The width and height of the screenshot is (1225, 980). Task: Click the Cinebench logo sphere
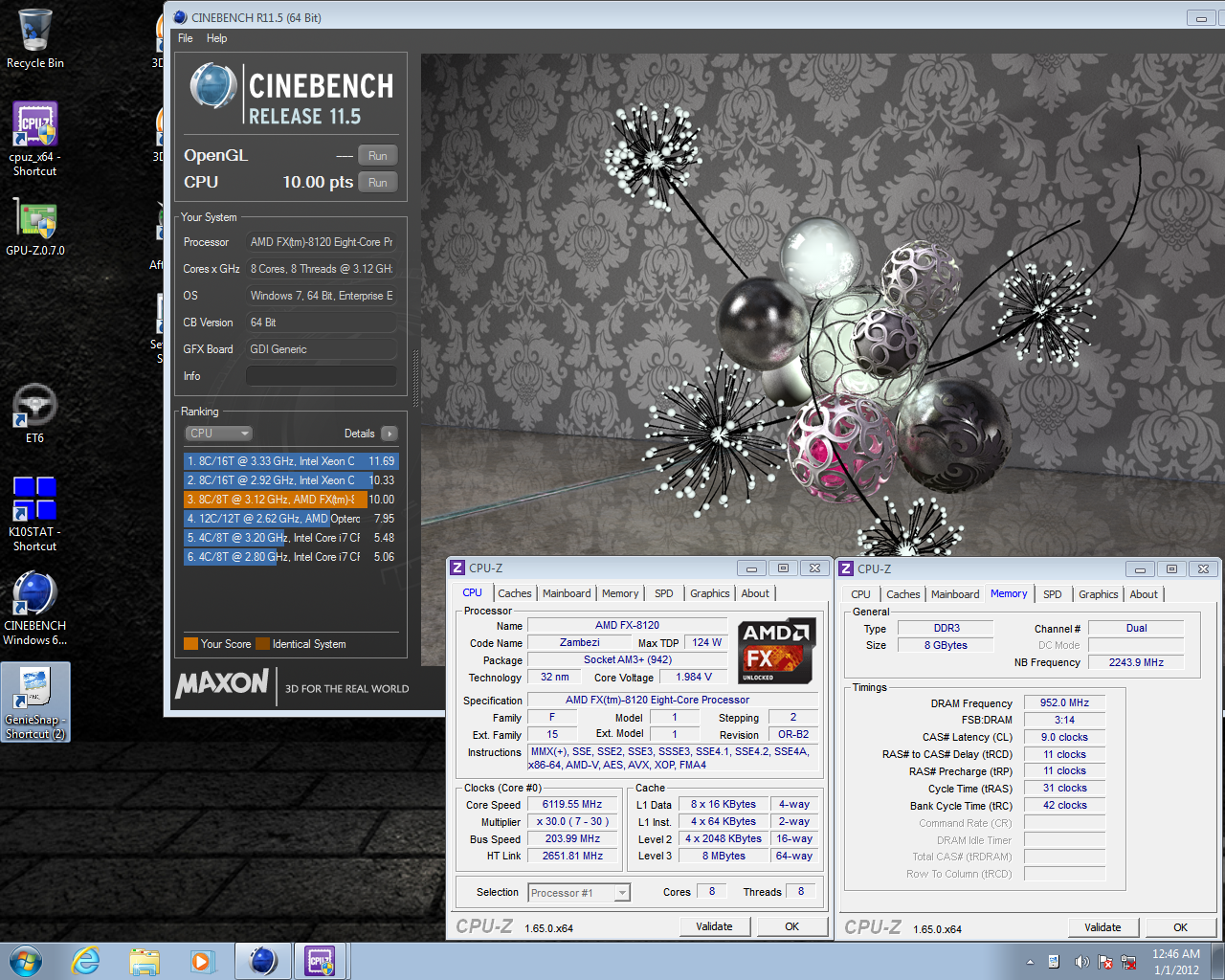point(213,86)
